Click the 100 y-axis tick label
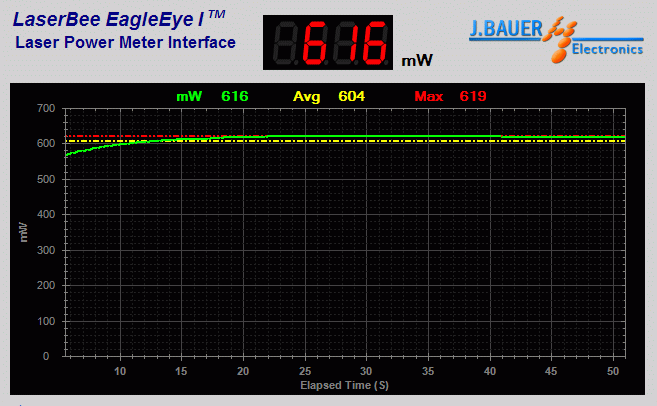 point(46,321)
